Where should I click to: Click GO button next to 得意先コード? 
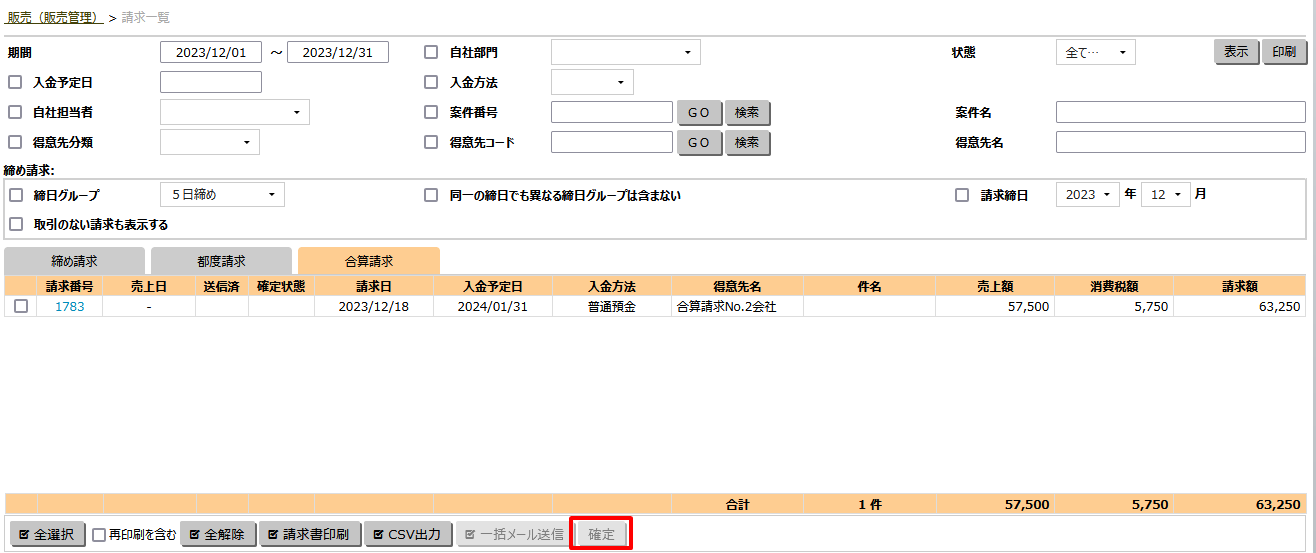[699, 143]
